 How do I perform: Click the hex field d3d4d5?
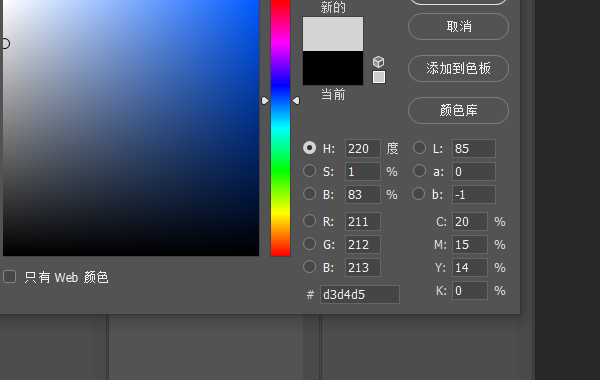pos(360,295)
